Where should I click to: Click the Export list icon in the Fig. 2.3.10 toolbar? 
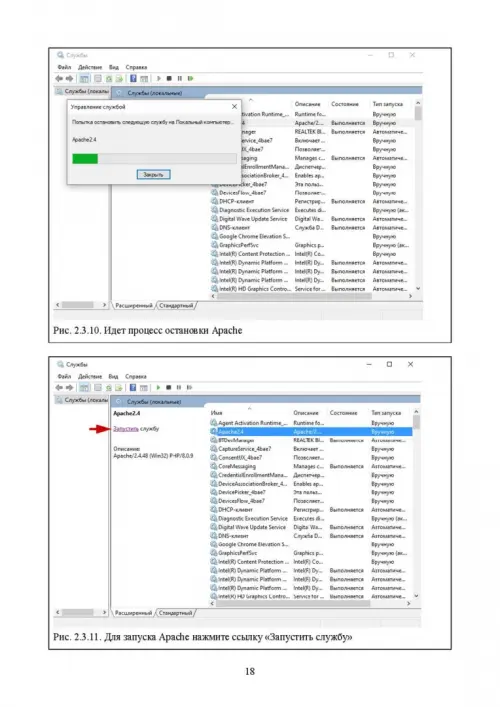click(119, 78)
